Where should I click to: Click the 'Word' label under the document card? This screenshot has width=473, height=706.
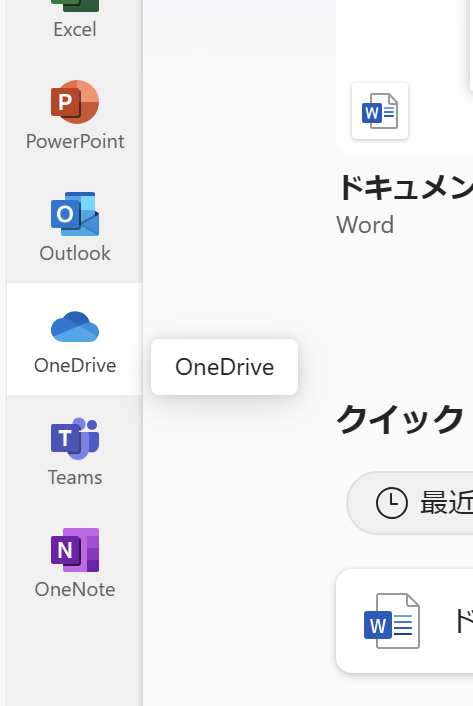[x=365, y=225]
